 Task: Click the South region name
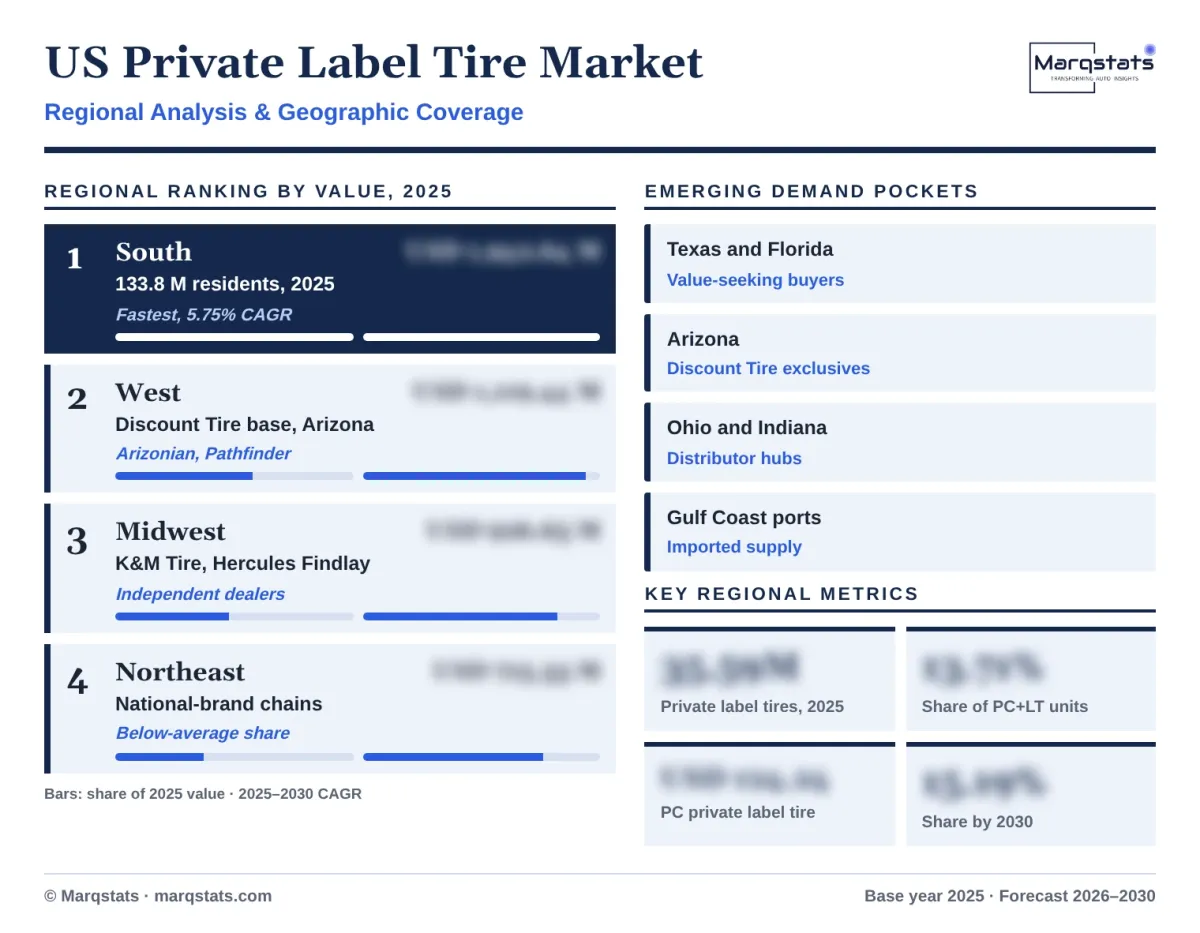153,252
